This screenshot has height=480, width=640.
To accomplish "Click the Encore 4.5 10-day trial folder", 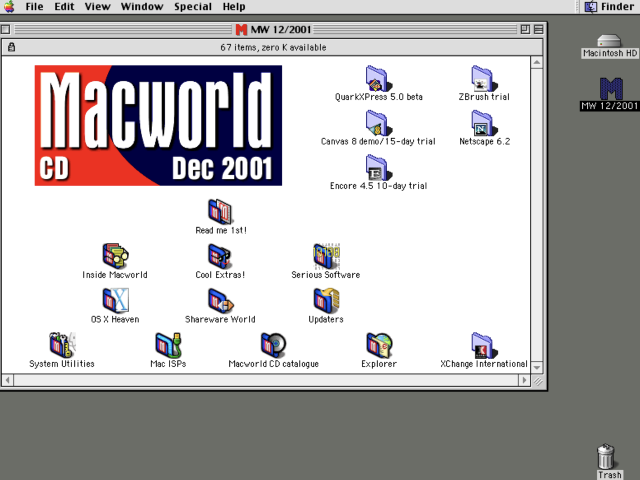I will [x=379, y=168].
